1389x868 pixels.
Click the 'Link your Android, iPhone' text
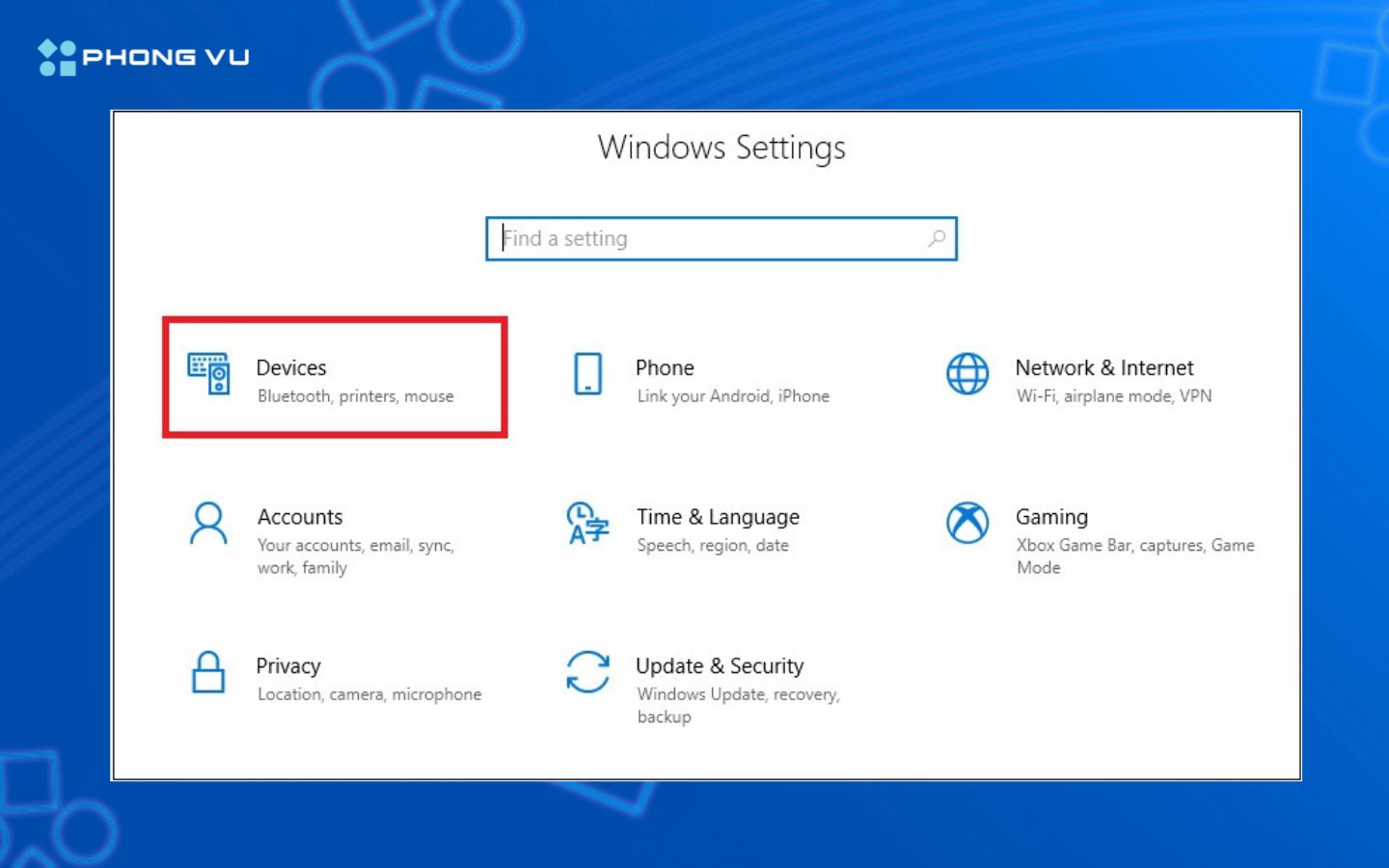733,395
